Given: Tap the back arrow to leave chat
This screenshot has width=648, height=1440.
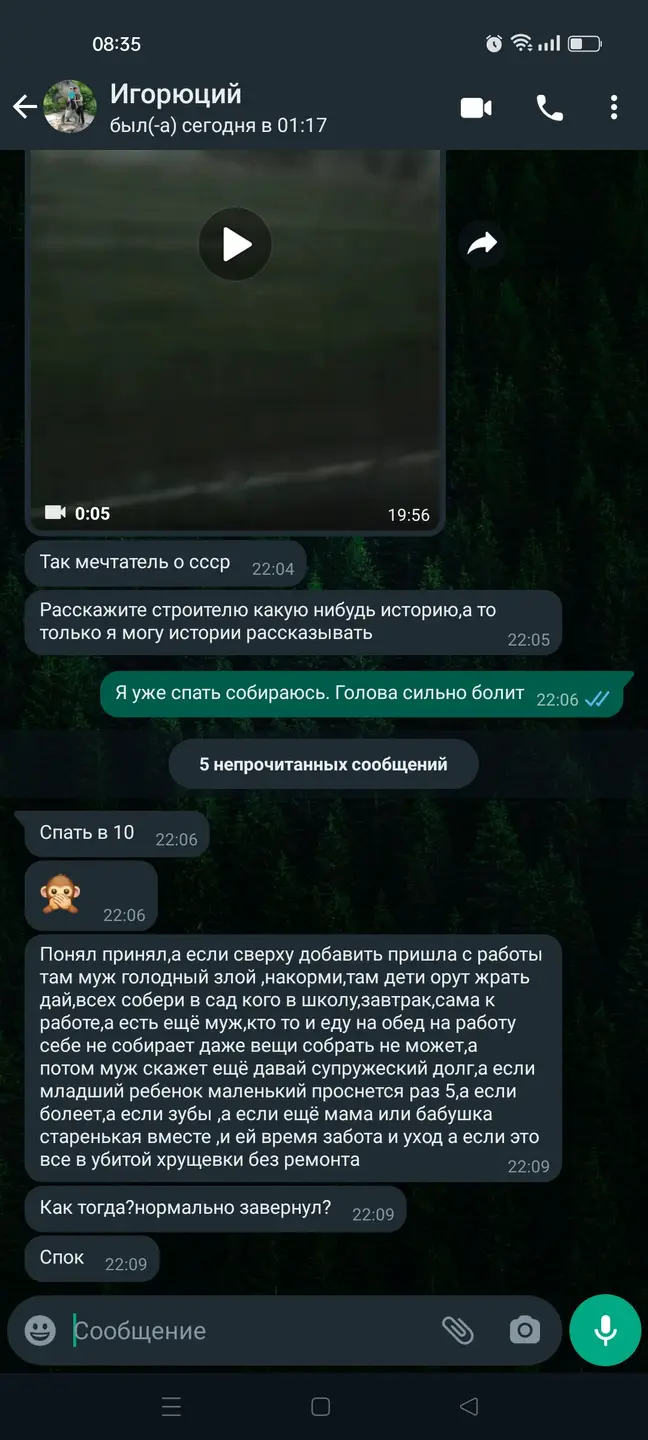Looking at the screenshot, I should point(24,108).
